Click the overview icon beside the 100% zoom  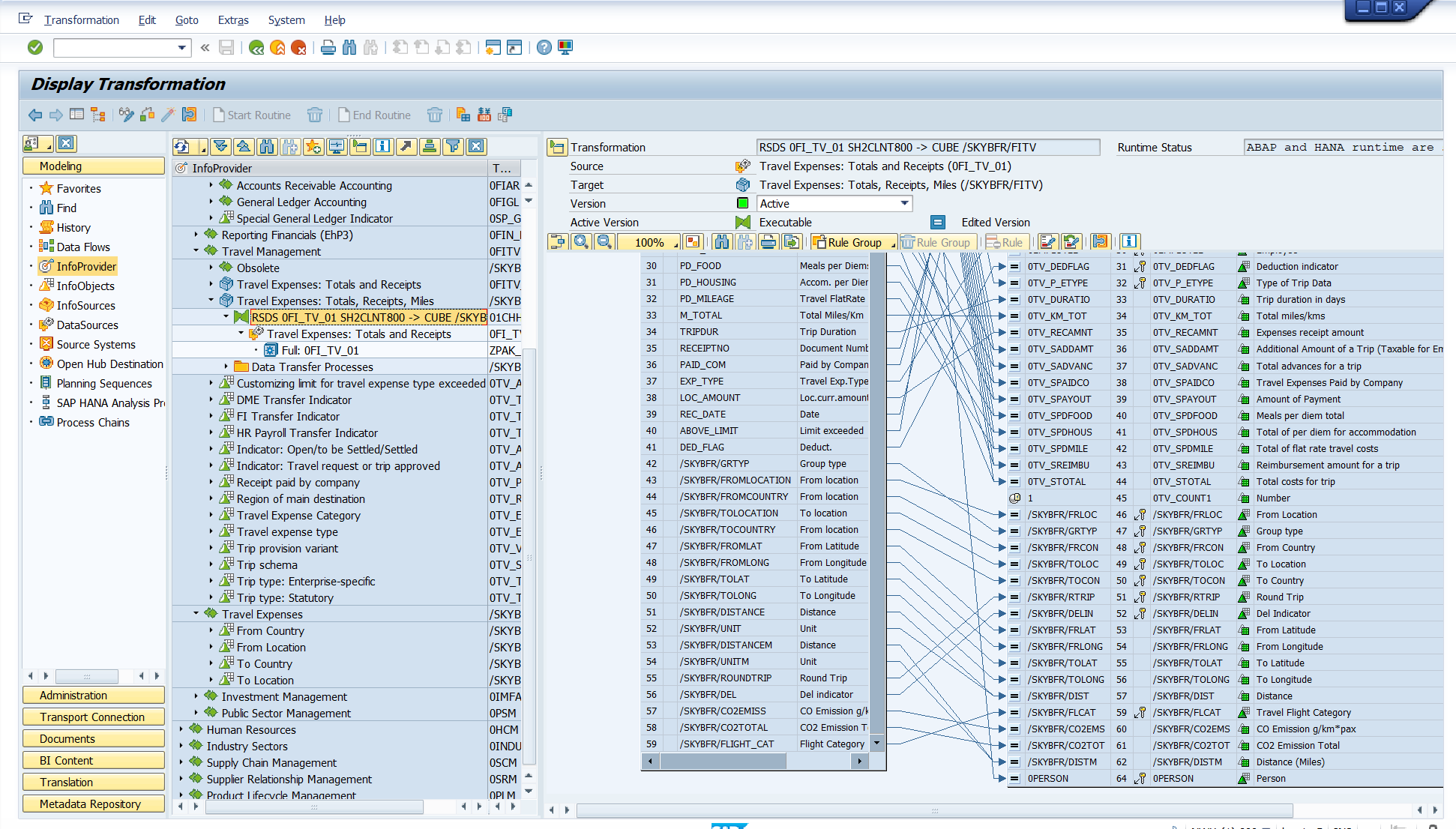693,242
